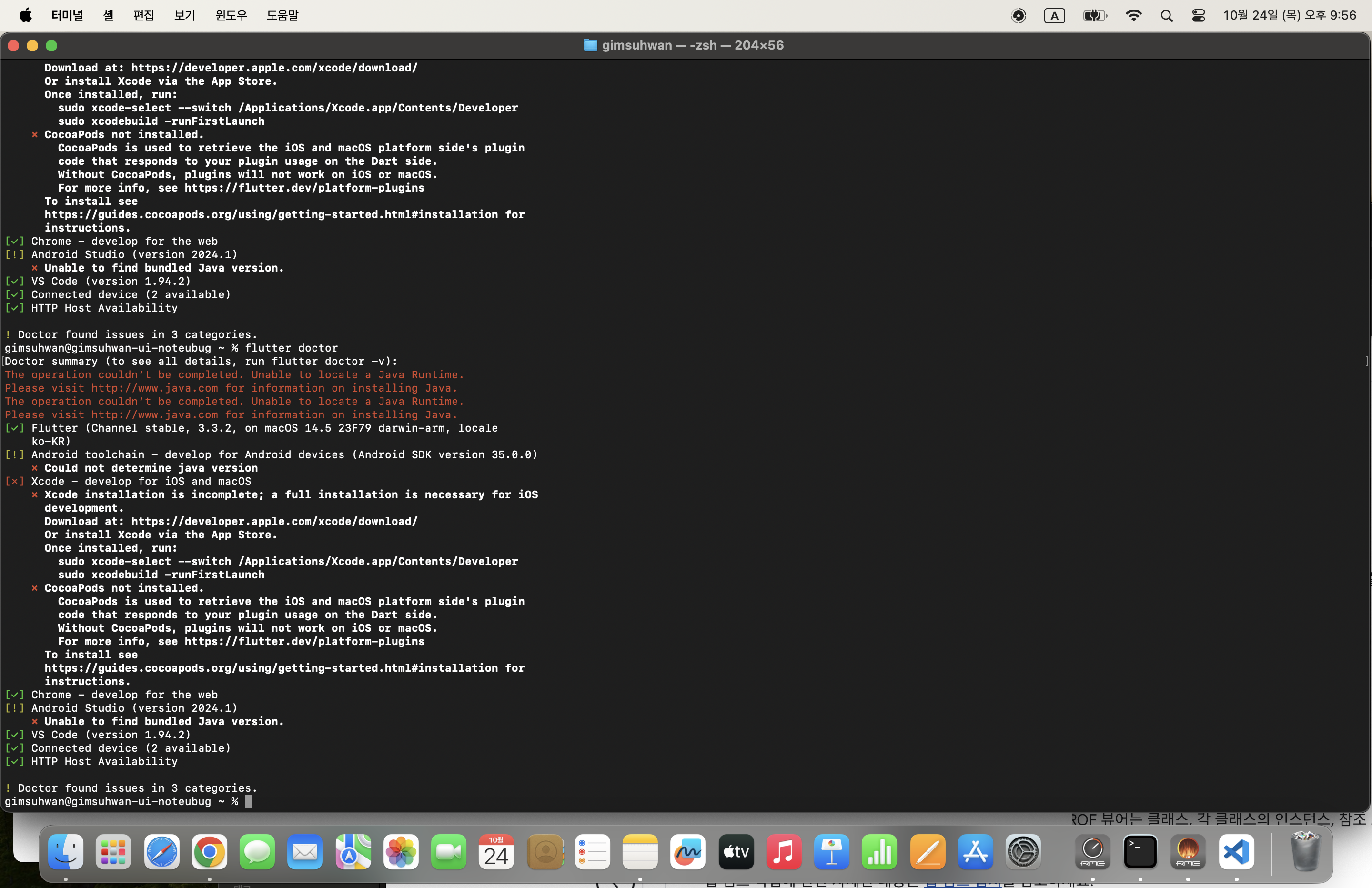Launch Safari from the Dock

point(161,852)
